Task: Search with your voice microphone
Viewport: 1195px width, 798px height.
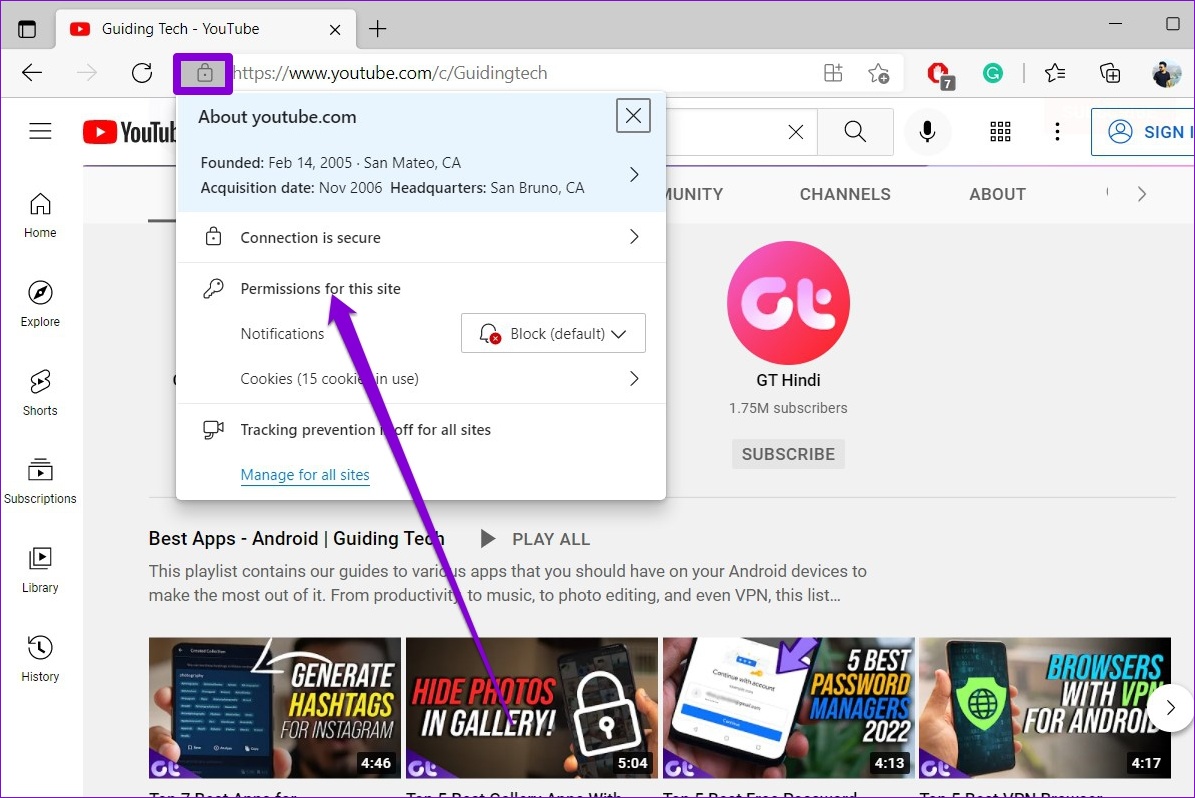Action: (927, 132)
